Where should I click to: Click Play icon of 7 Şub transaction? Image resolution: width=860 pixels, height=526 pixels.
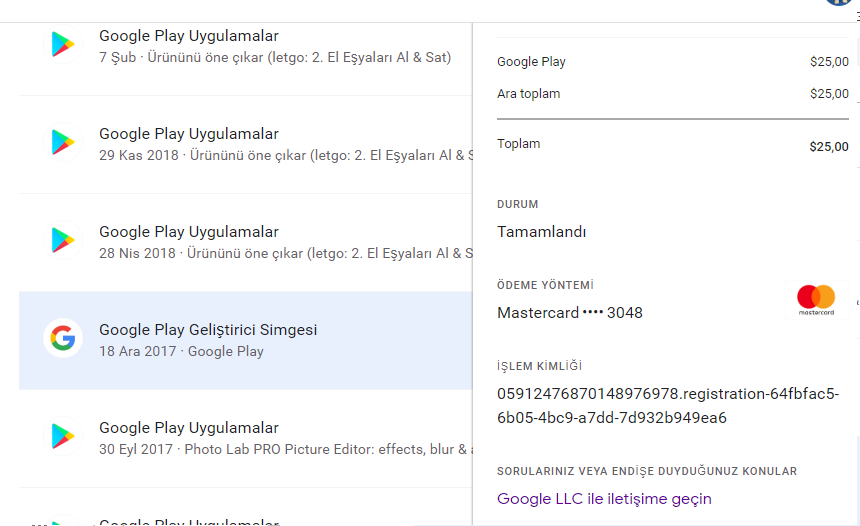(x=63, y=44)
